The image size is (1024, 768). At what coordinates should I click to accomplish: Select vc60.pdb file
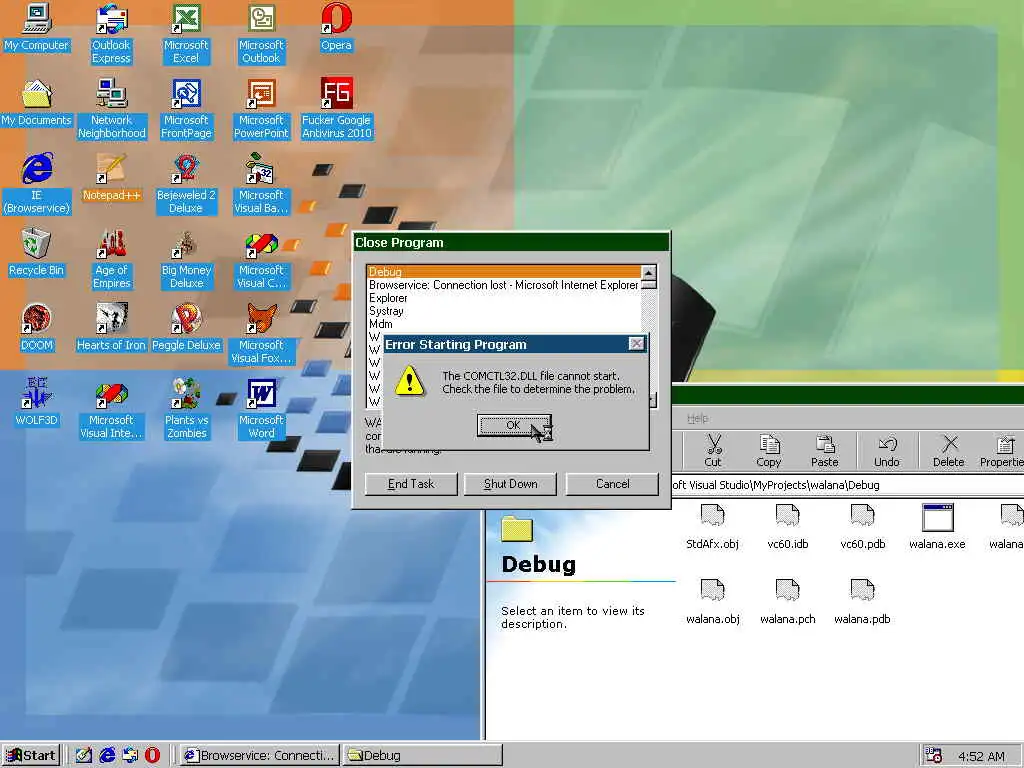click(863, 528)
